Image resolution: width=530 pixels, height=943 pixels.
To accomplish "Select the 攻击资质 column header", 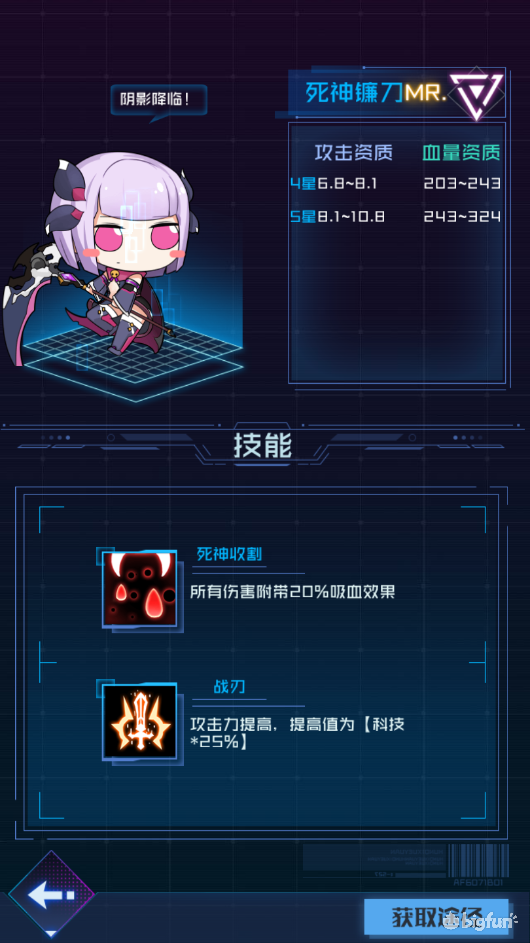I will 354,153.
